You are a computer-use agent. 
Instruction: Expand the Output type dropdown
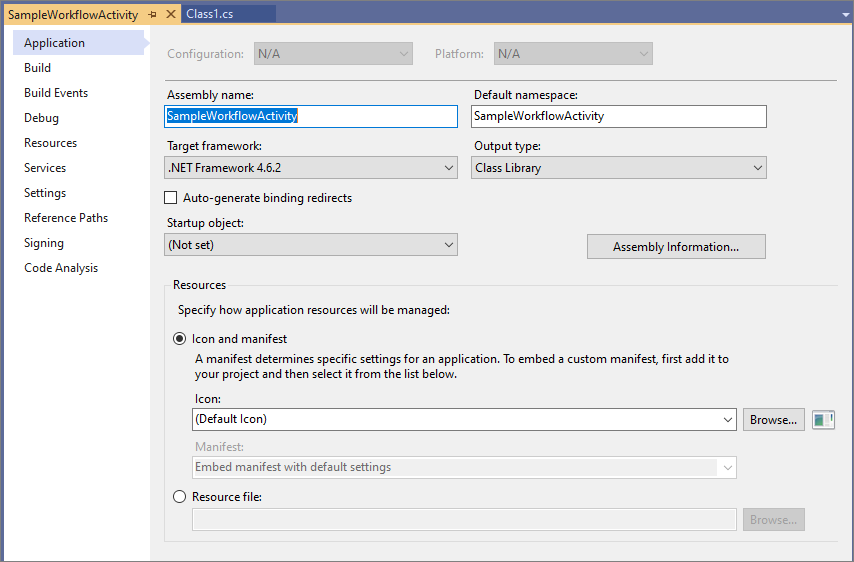[619, 168]
